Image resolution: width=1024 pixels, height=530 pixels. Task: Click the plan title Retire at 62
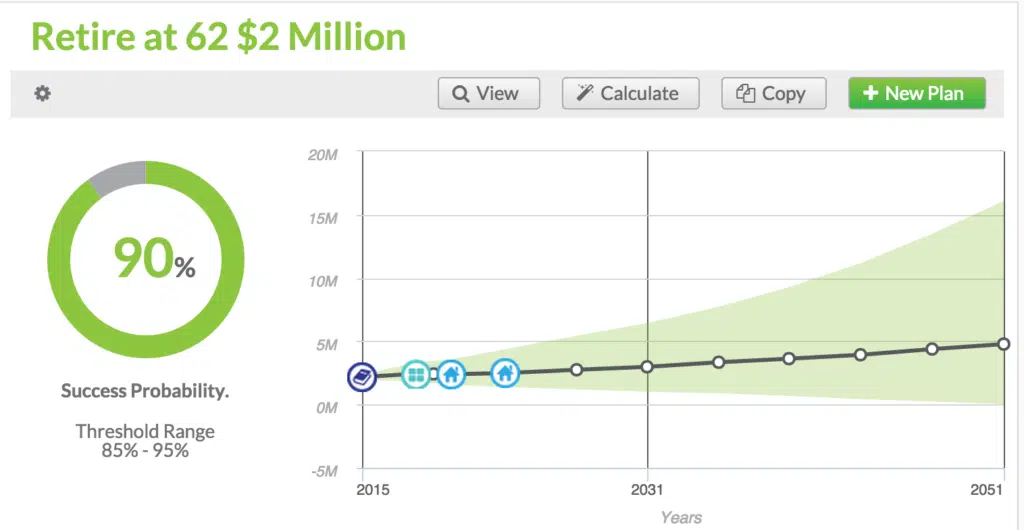(x=219, y=36)
